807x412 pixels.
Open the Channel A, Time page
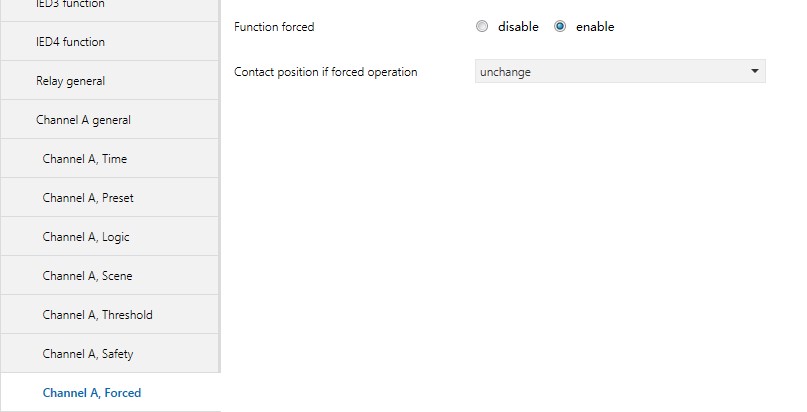(85, 159)
